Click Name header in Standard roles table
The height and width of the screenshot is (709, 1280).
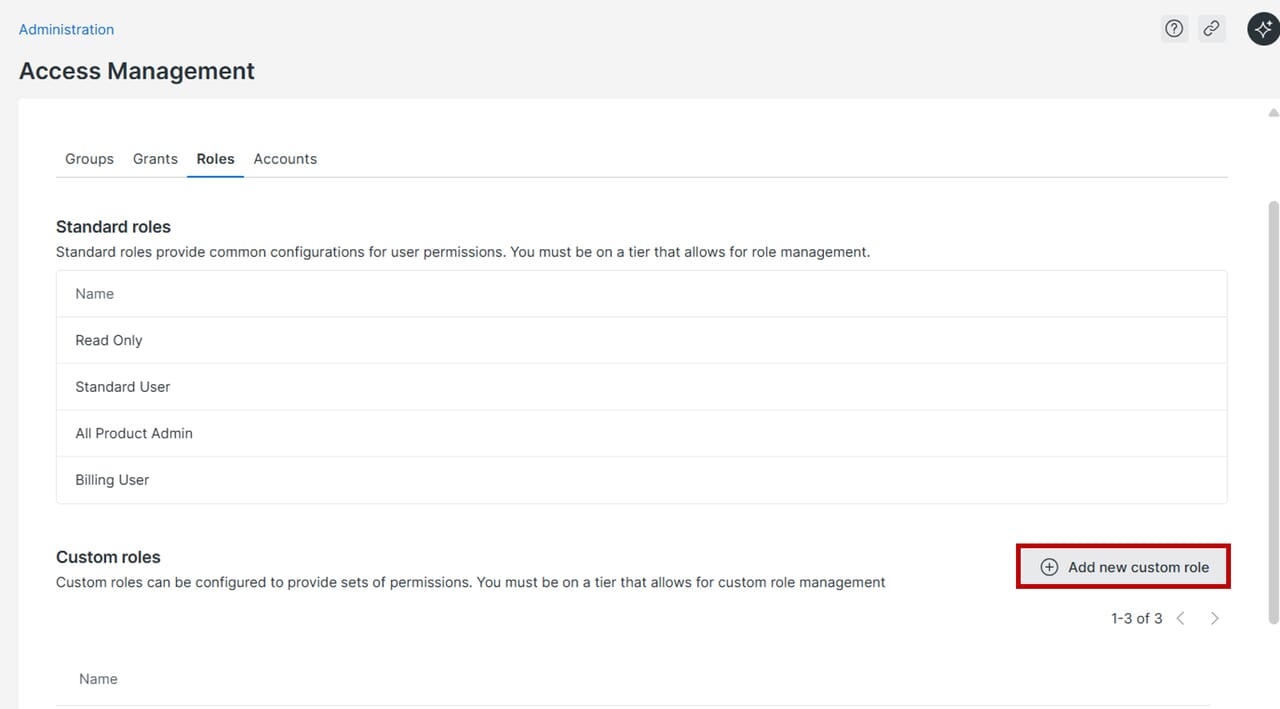point(95,294)
